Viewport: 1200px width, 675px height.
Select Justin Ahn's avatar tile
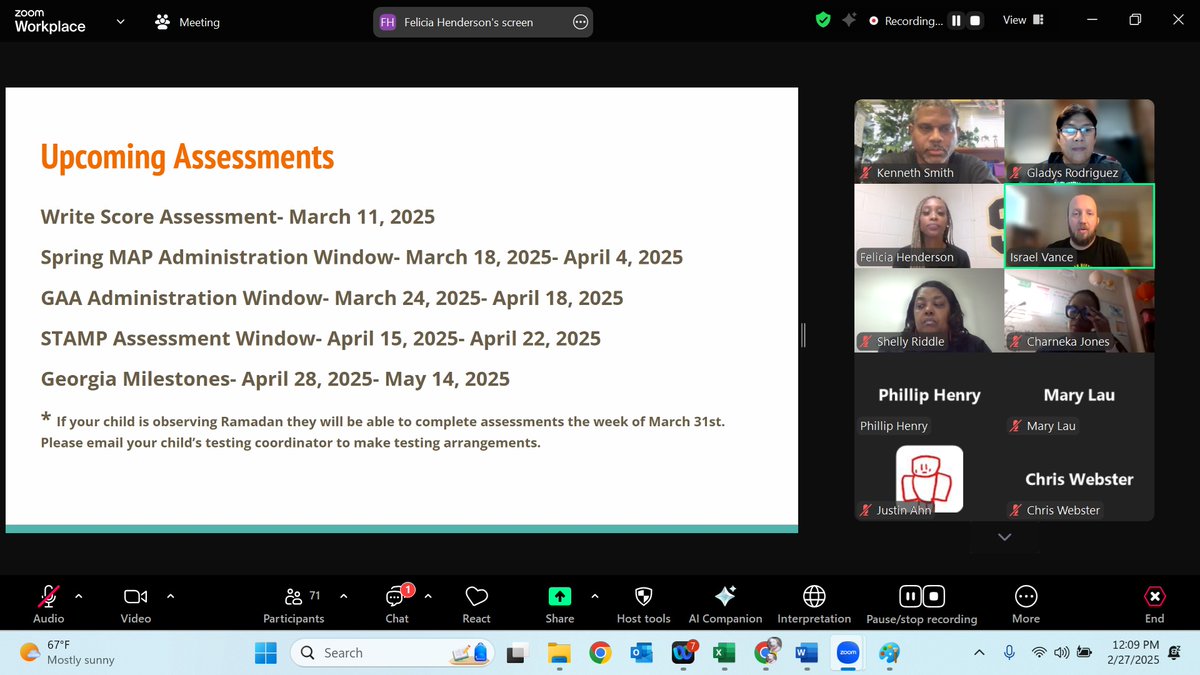click(929, 479)
